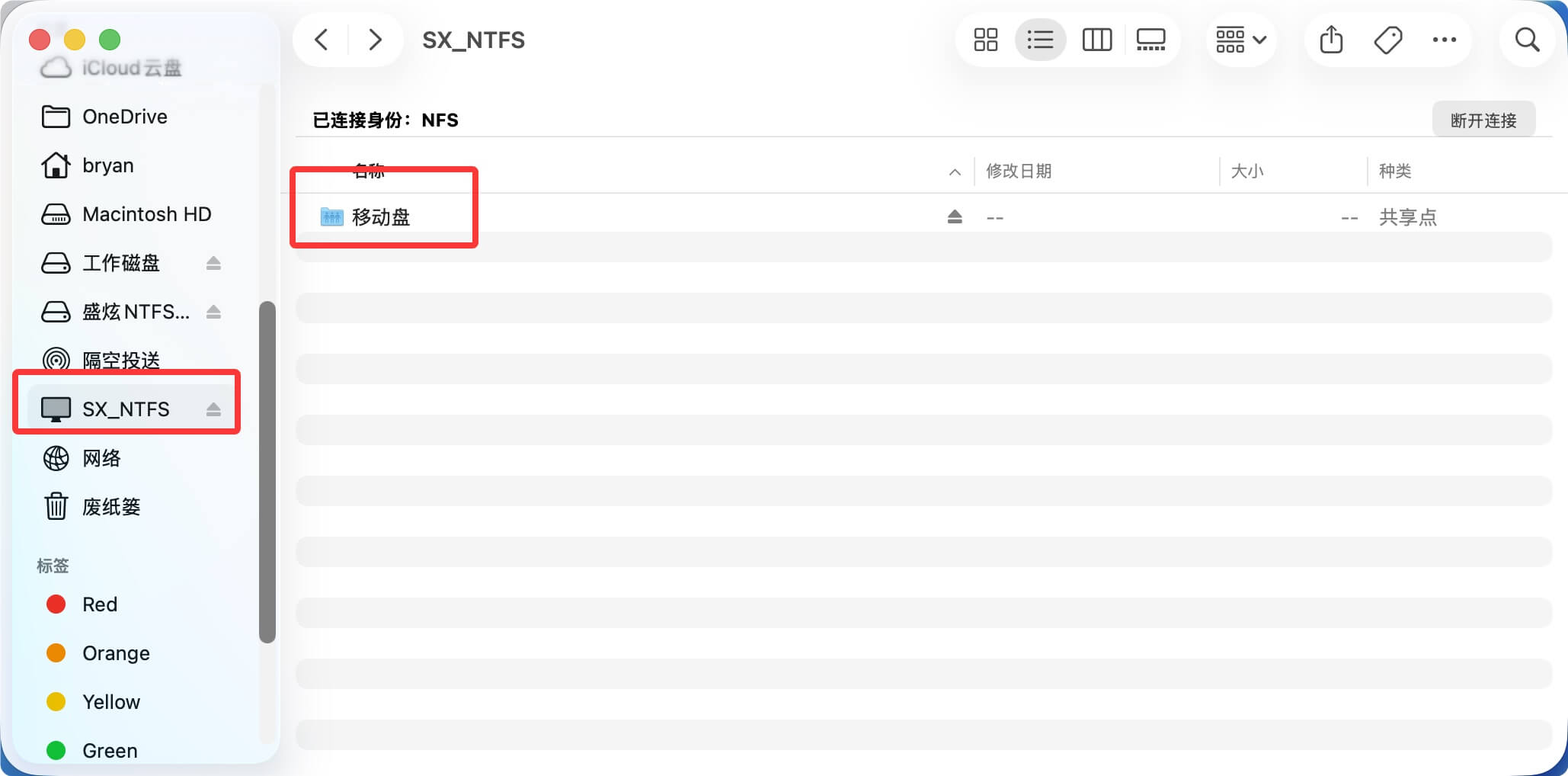Screen dimensions: 1568x776
Task: Sort by the 名称 column header arrow
Action: point(955,172)
